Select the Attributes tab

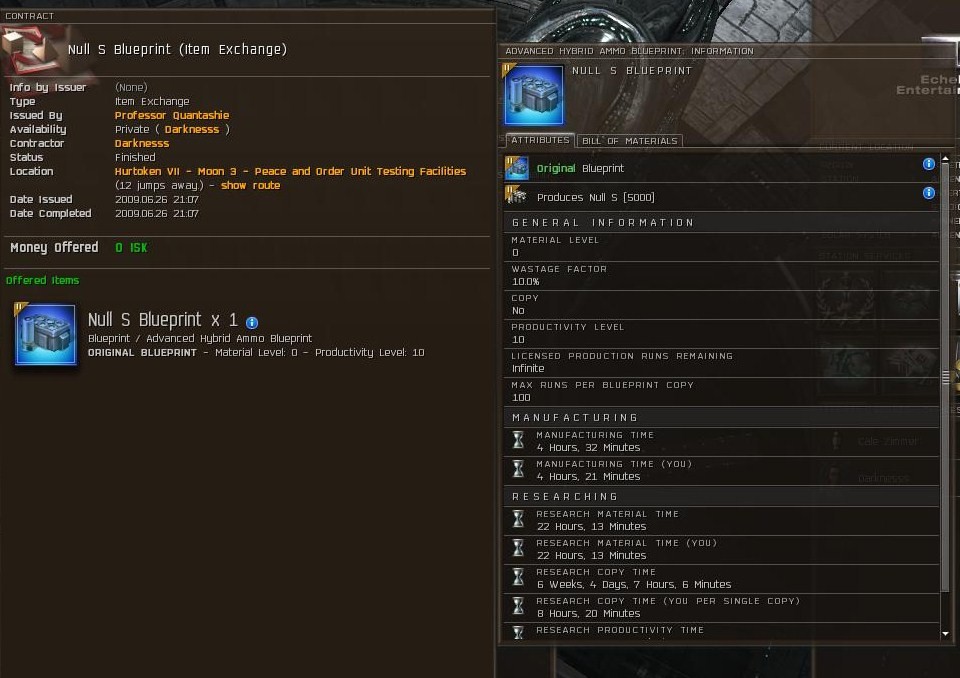coord(540,140)
